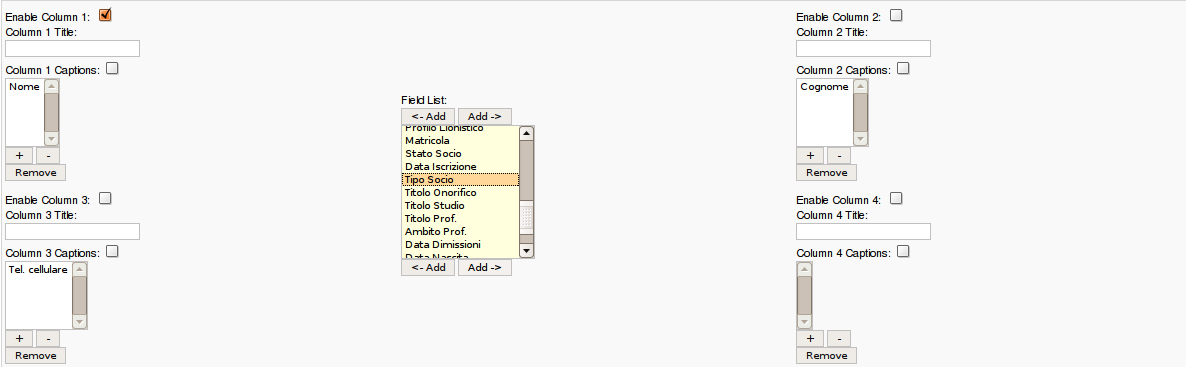Click Remove button under Column 2
1186x367 pixels.
pyautogui.click(x=827, y=173)
